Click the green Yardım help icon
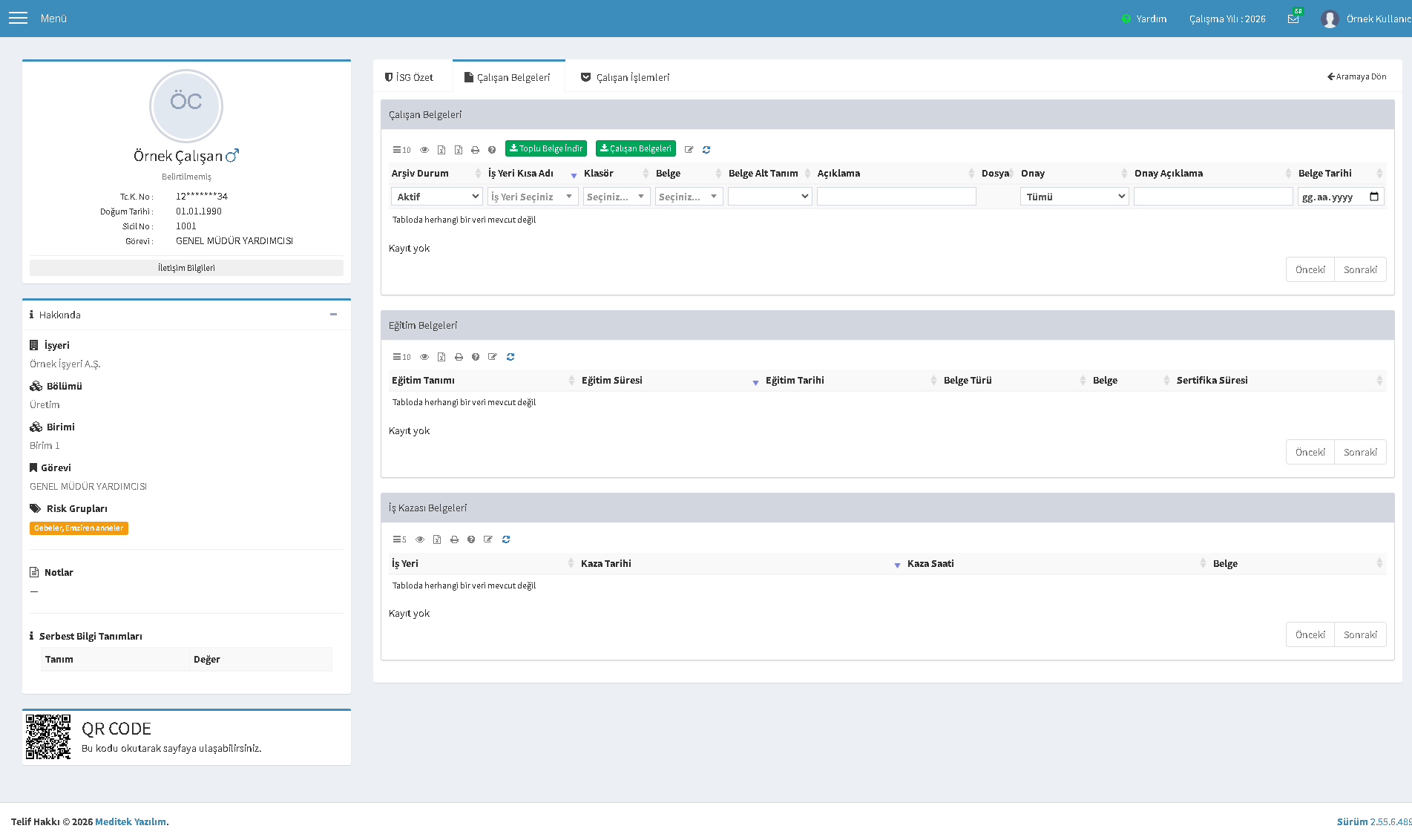This screenshot has width=1412, height=840. 1126,19
